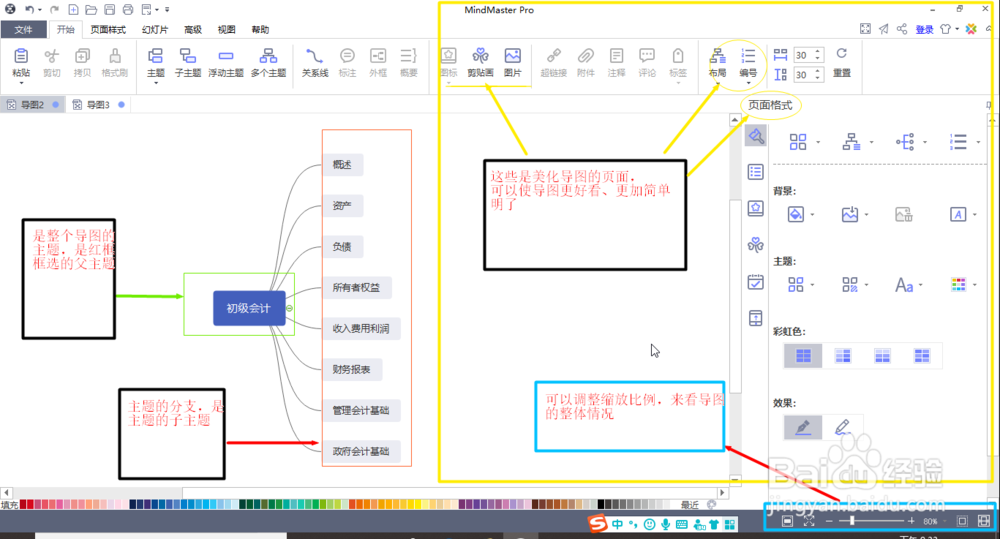
Task: Click the Cut (剪切) scissors icon
Action: [52, 56]
